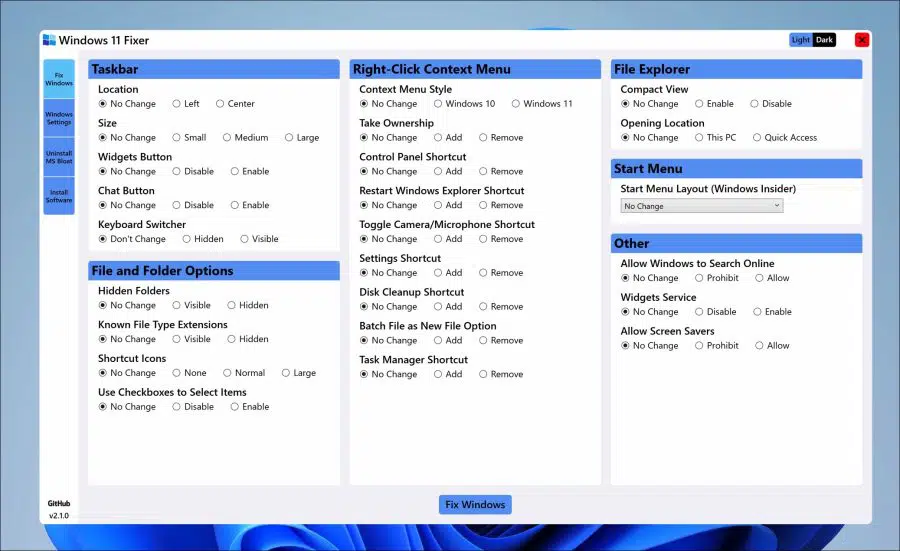Disable the Widgets Service
The width and height of the screenshot is (900, 551).
(x=716, y=312)
